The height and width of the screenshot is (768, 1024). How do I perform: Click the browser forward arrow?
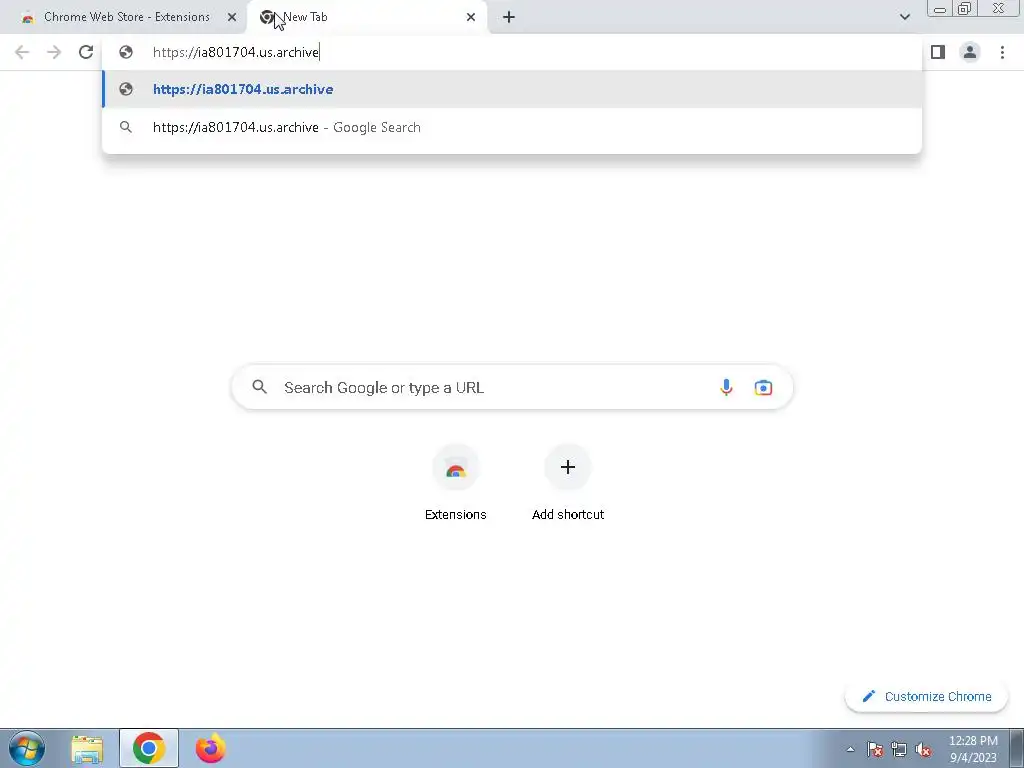pyautogui.click(x=54, y=52)
